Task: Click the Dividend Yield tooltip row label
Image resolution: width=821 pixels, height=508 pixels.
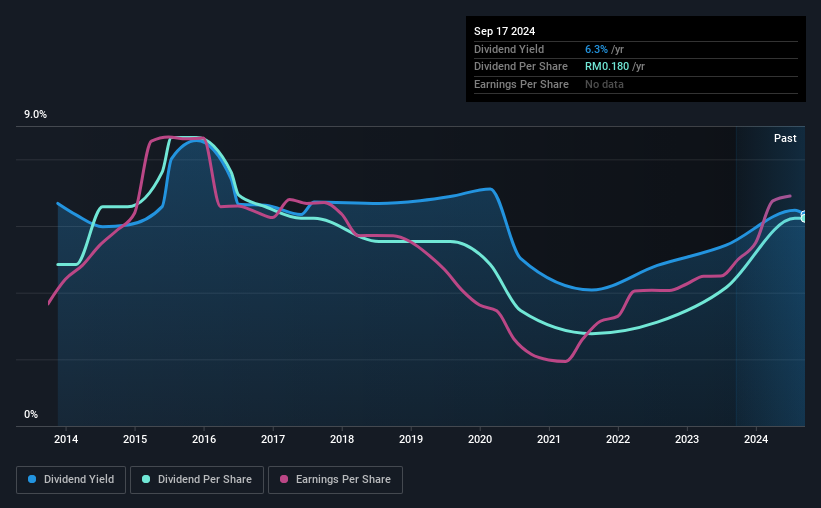Action: (509, 49)
